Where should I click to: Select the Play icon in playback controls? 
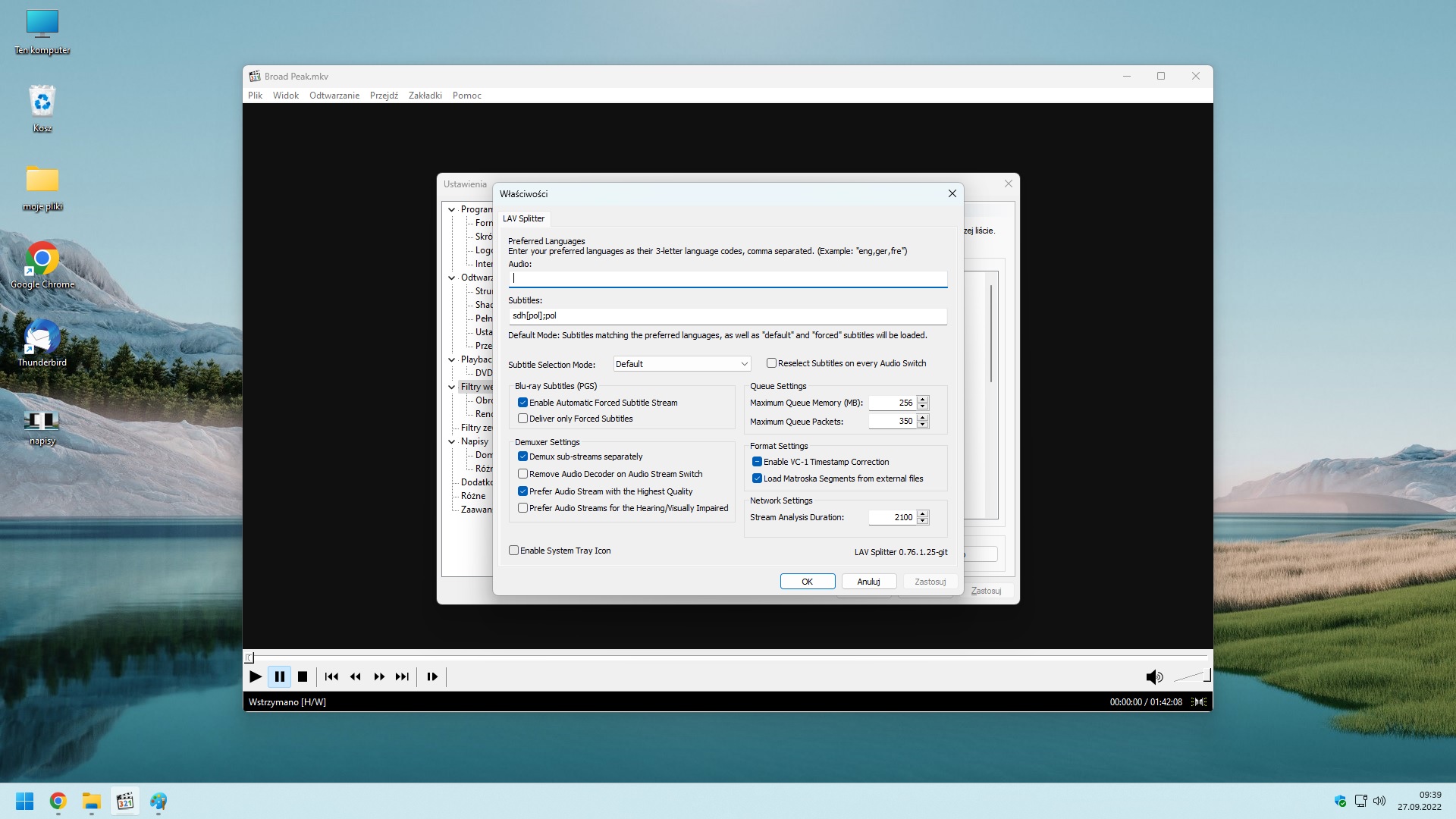pyautogui.click(x=255, y=676)
